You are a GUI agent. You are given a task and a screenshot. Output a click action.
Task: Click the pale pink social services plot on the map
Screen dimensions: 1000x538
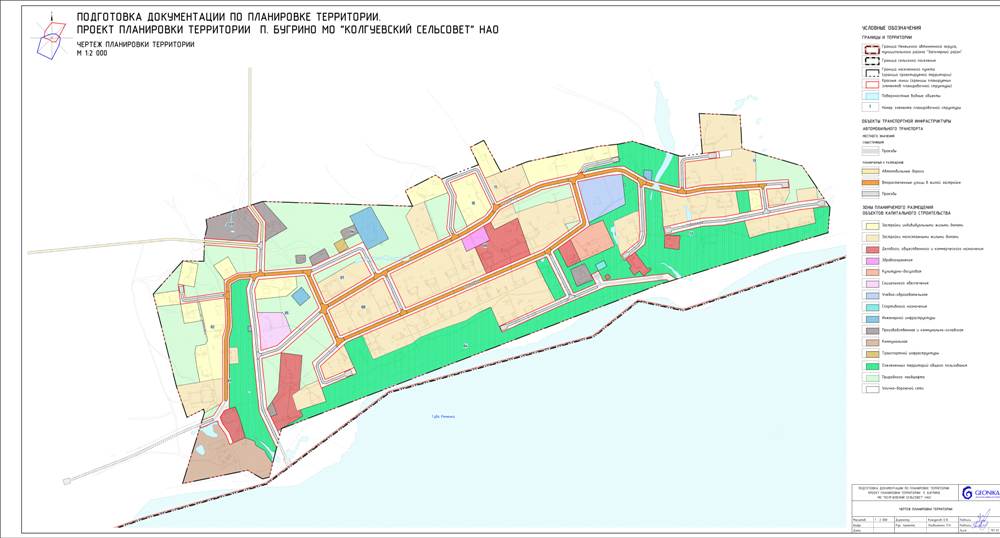274,330
